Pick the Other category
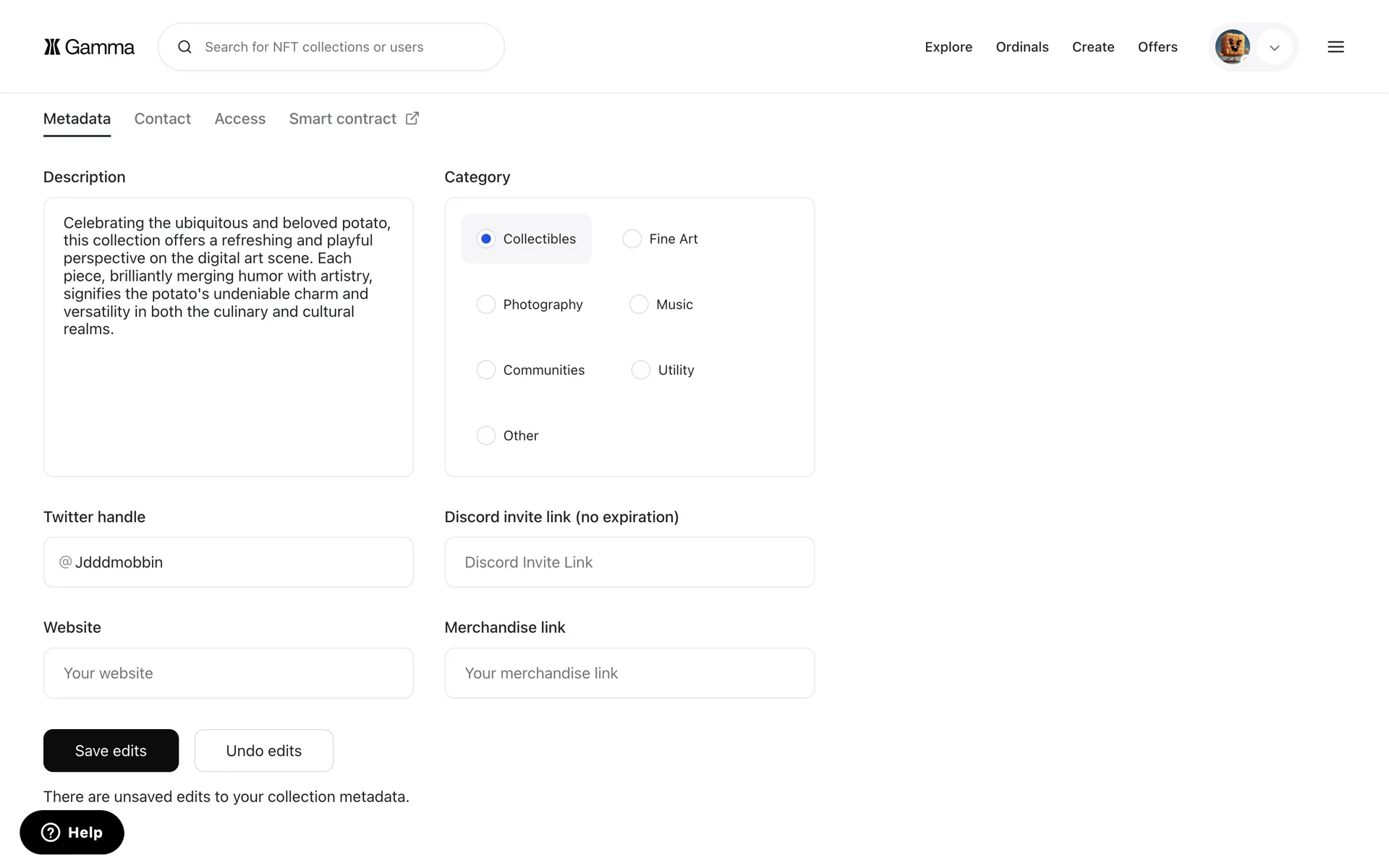Screen dimensions: 1389x868 [x=486, y=435]
